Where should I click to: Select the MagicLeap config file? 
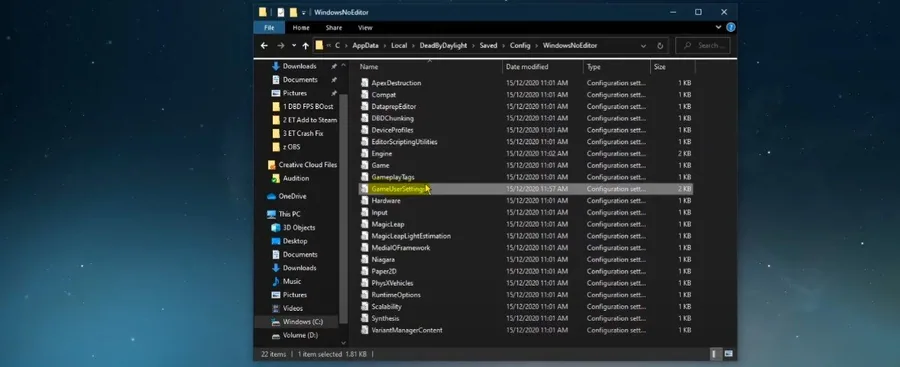387,225
